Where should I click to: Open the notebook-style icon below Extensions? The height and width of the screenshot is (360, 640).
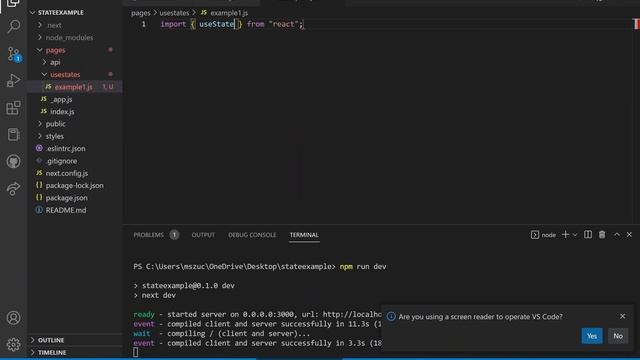13,134
